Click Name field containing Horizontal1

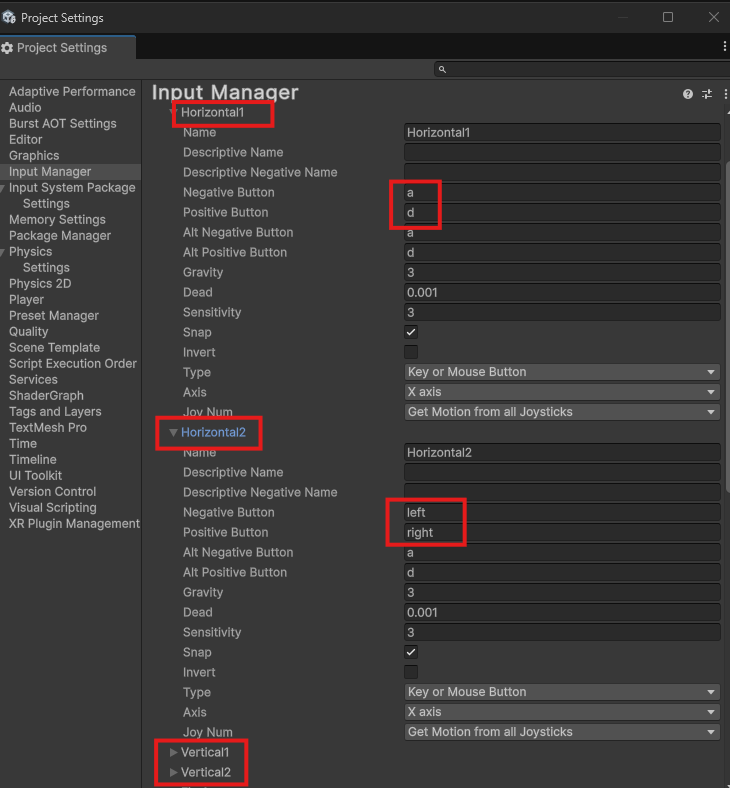pos(562,132)
